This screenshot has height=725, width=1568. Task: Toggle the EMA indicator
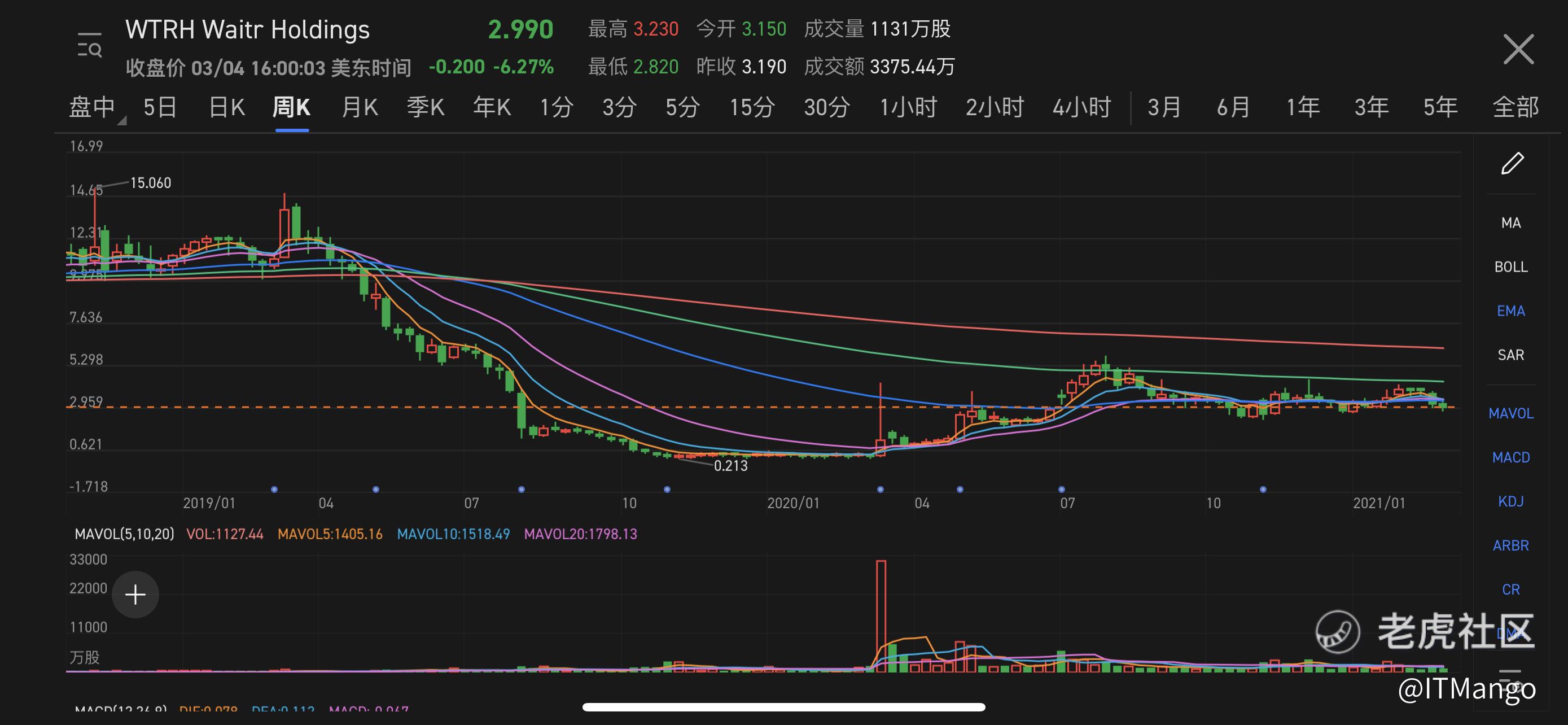tap(1511, 311)
